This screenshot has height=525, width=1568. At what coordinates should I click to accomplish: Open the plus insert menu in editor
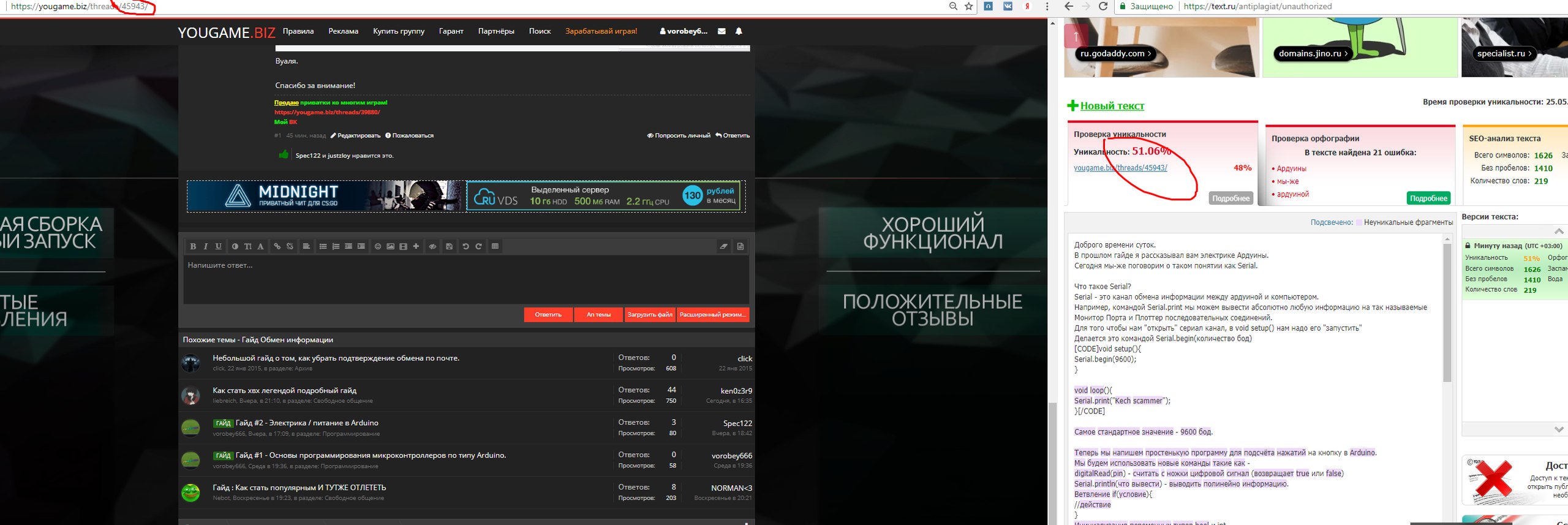coord(416,246)
